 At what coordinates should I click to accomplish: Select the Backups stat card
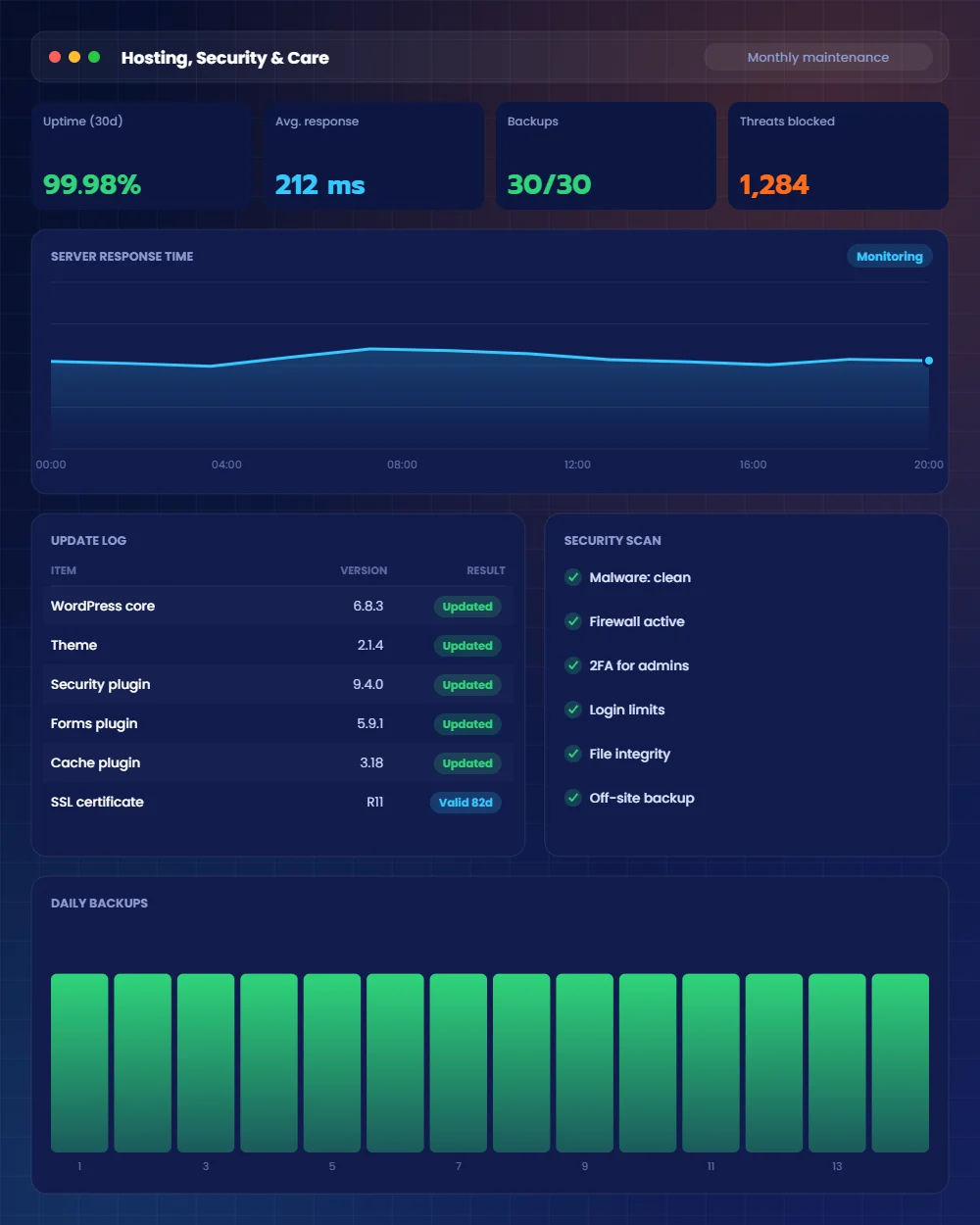(606, 156)
